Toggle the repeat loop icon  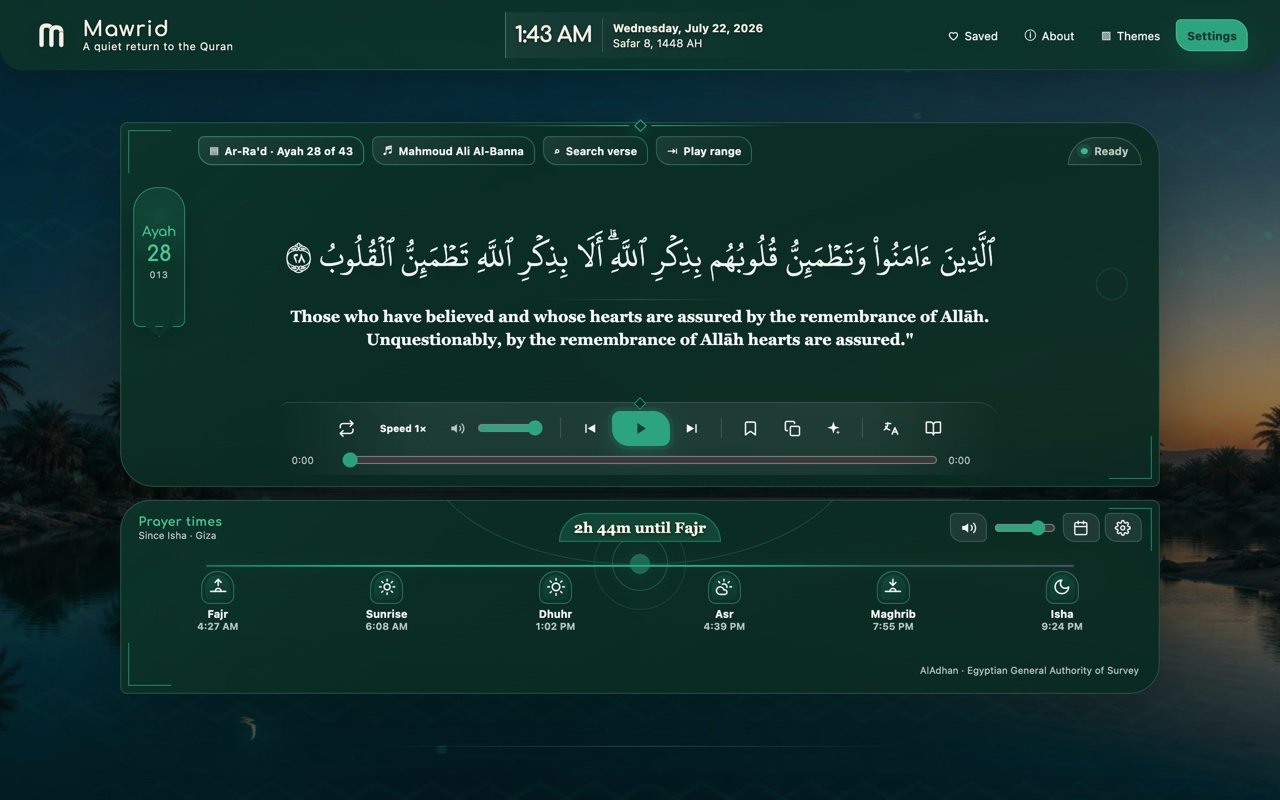pyautogui.click(x=346, y=428)
